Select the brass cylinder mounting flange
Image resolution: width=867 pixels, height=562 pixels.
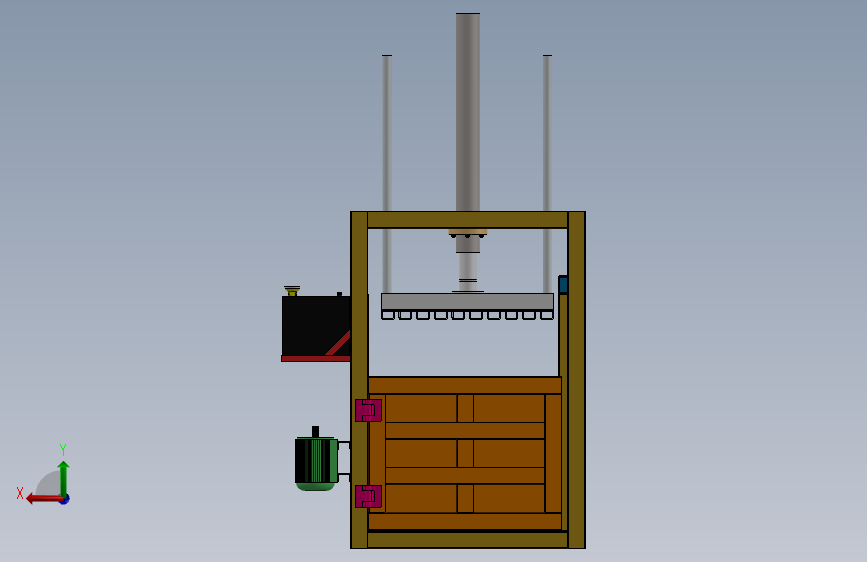(468, 232)
